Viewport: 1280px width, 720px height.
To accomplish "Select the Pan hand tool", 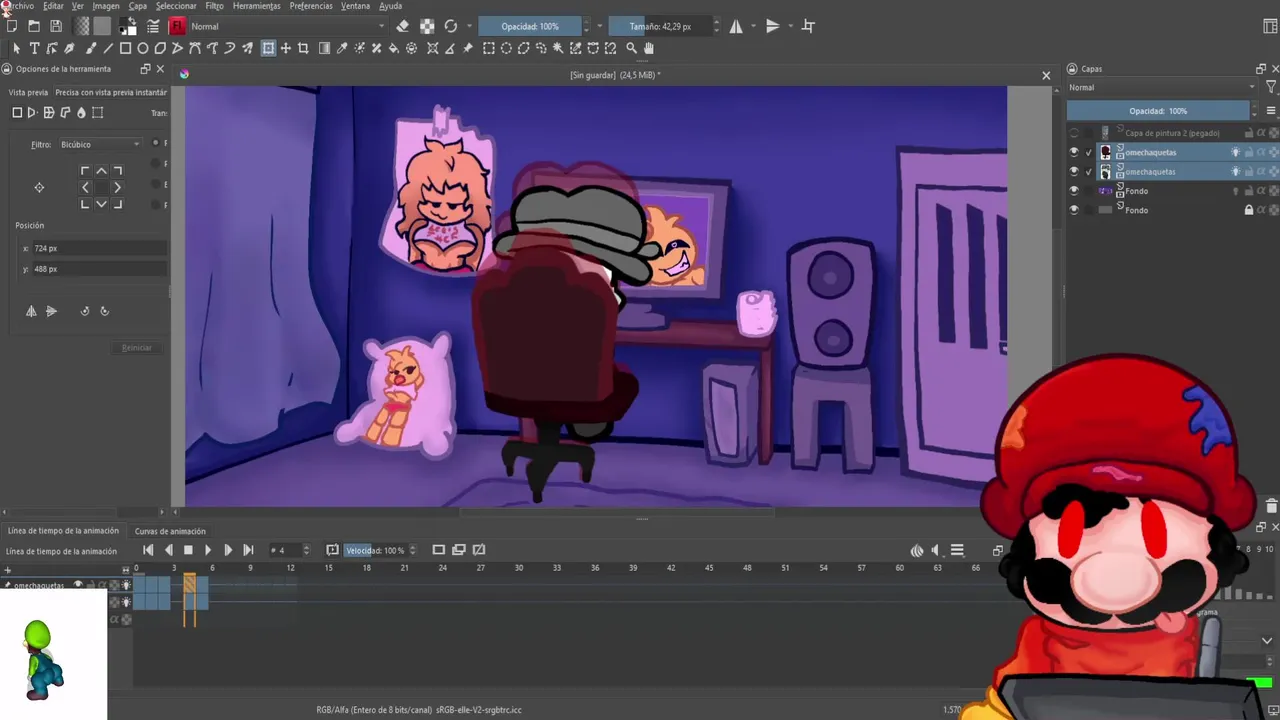I will click(649, 48).
